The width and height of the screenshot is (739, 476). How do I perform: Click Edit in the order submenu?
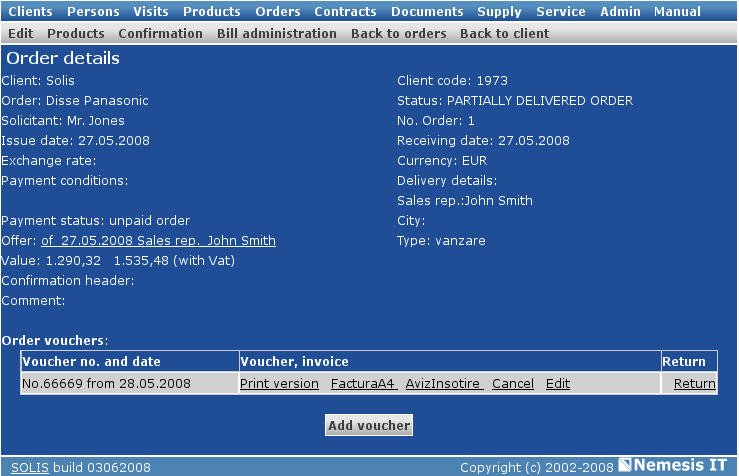click(x=21, y=33)
